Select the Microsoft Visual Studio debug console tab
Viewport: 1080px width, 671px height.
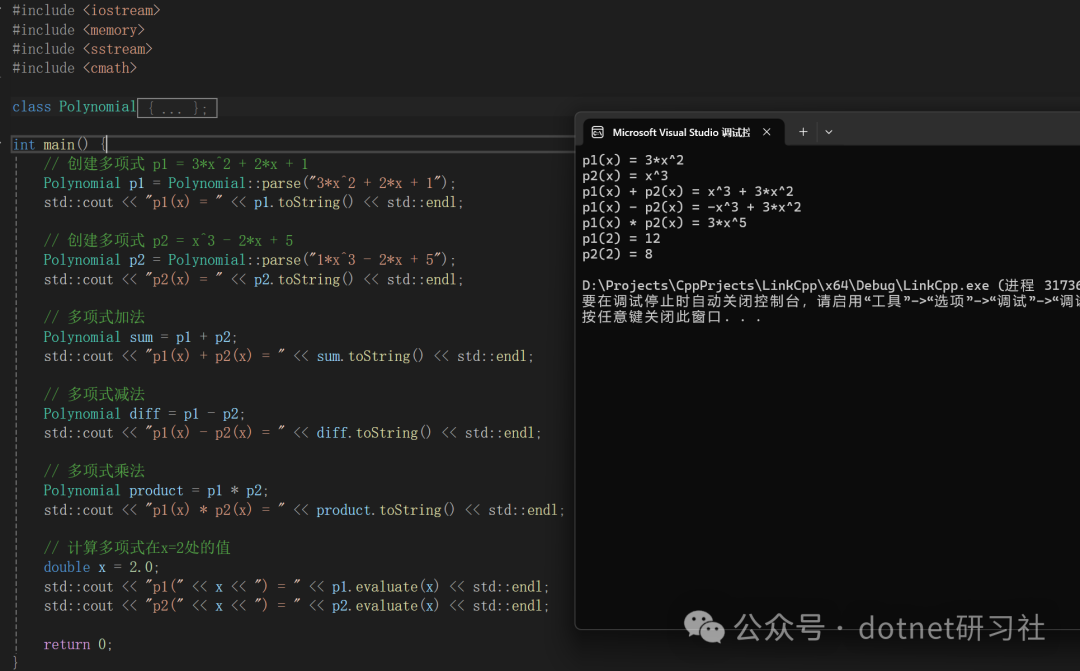pos(683,132)
